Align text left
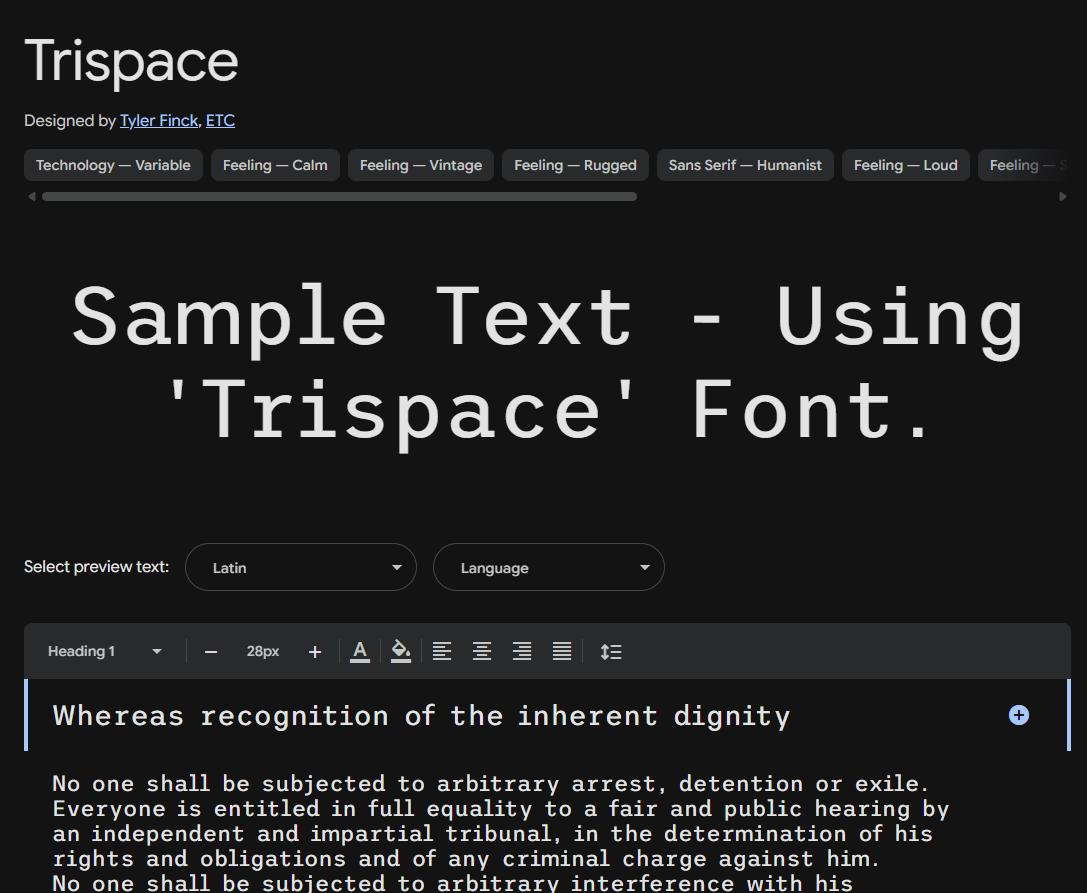The width and height of the screenshot is (1087, 893). pos(442,652)
